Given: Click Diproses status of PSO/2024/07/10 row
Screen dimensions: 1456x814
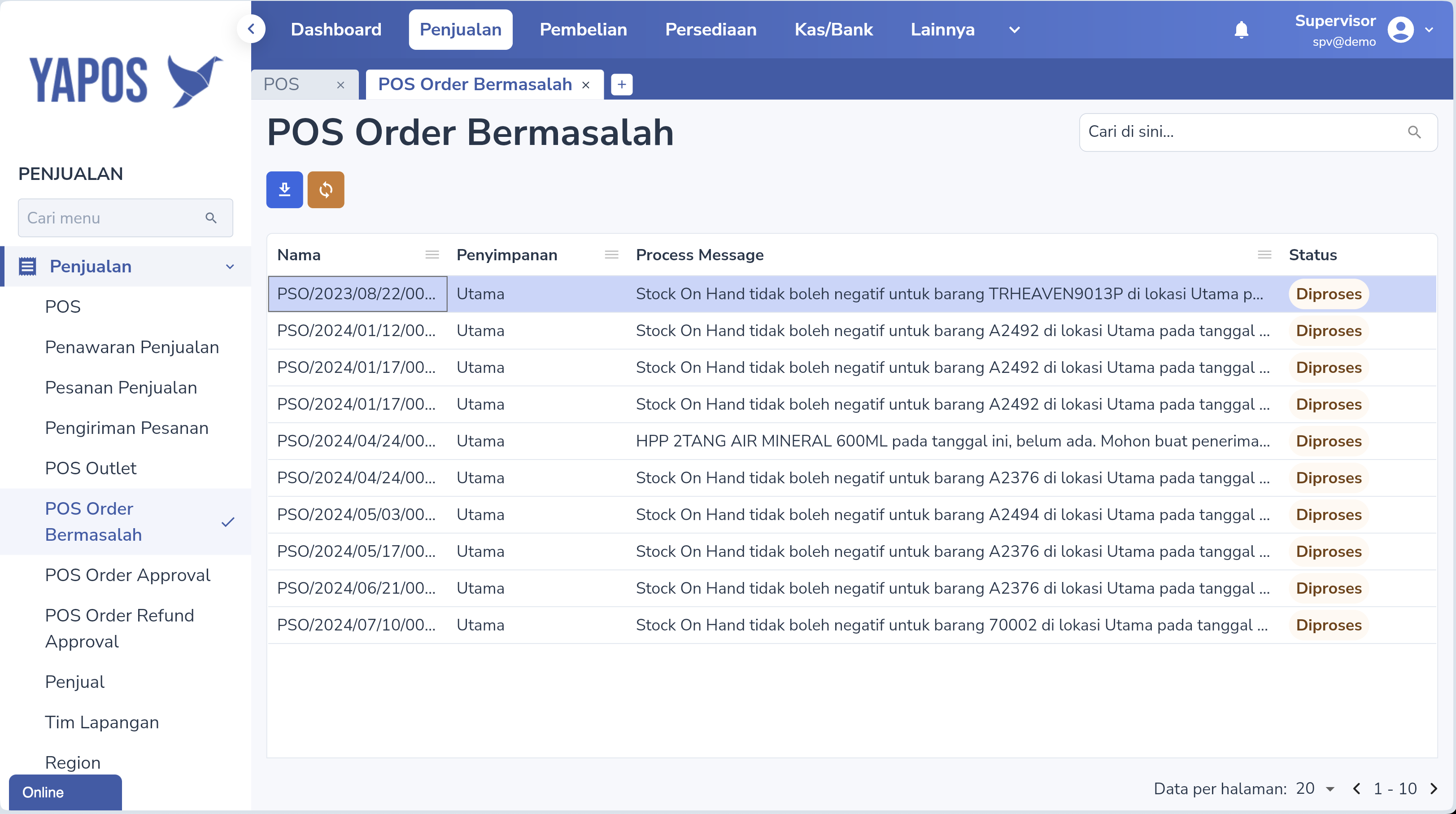Looking at the screenshot, I should [x=1328, y=625].
